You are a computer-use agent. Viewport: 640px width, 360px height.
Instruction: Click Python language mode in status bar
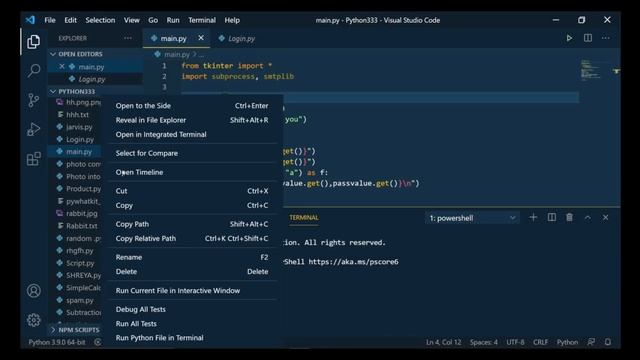click(x=567, y=342)
